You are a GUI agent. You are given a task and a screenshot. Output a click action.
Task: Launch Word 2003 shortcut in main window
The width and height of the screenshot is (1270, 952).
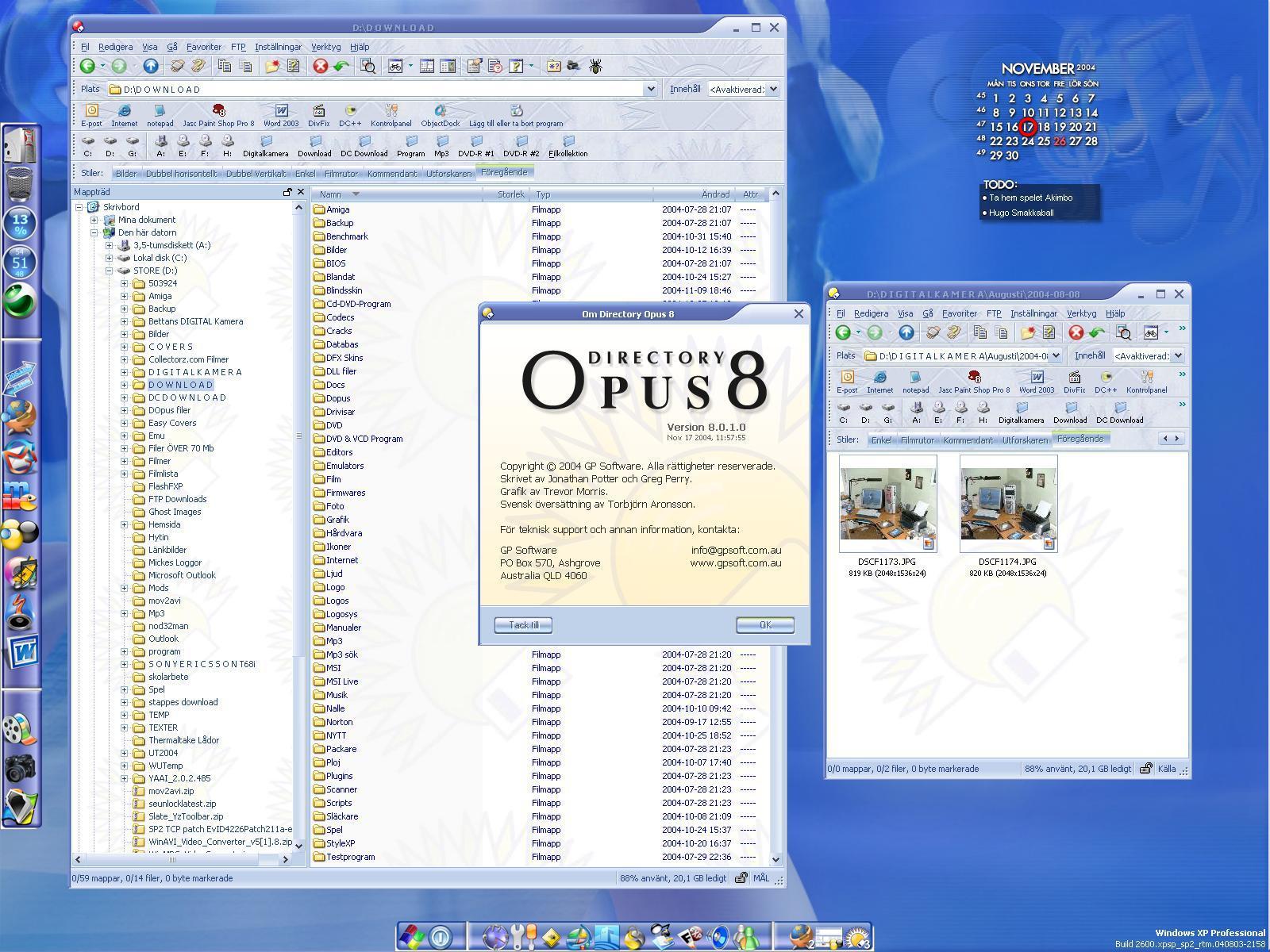click(281, 116)
